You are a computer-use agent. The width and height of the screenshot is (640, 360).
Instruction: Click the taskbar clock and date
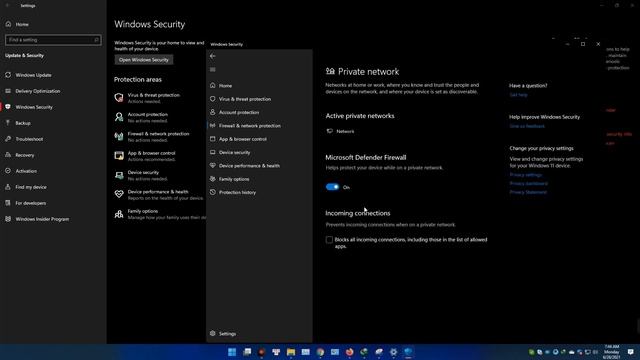[612, 352]
